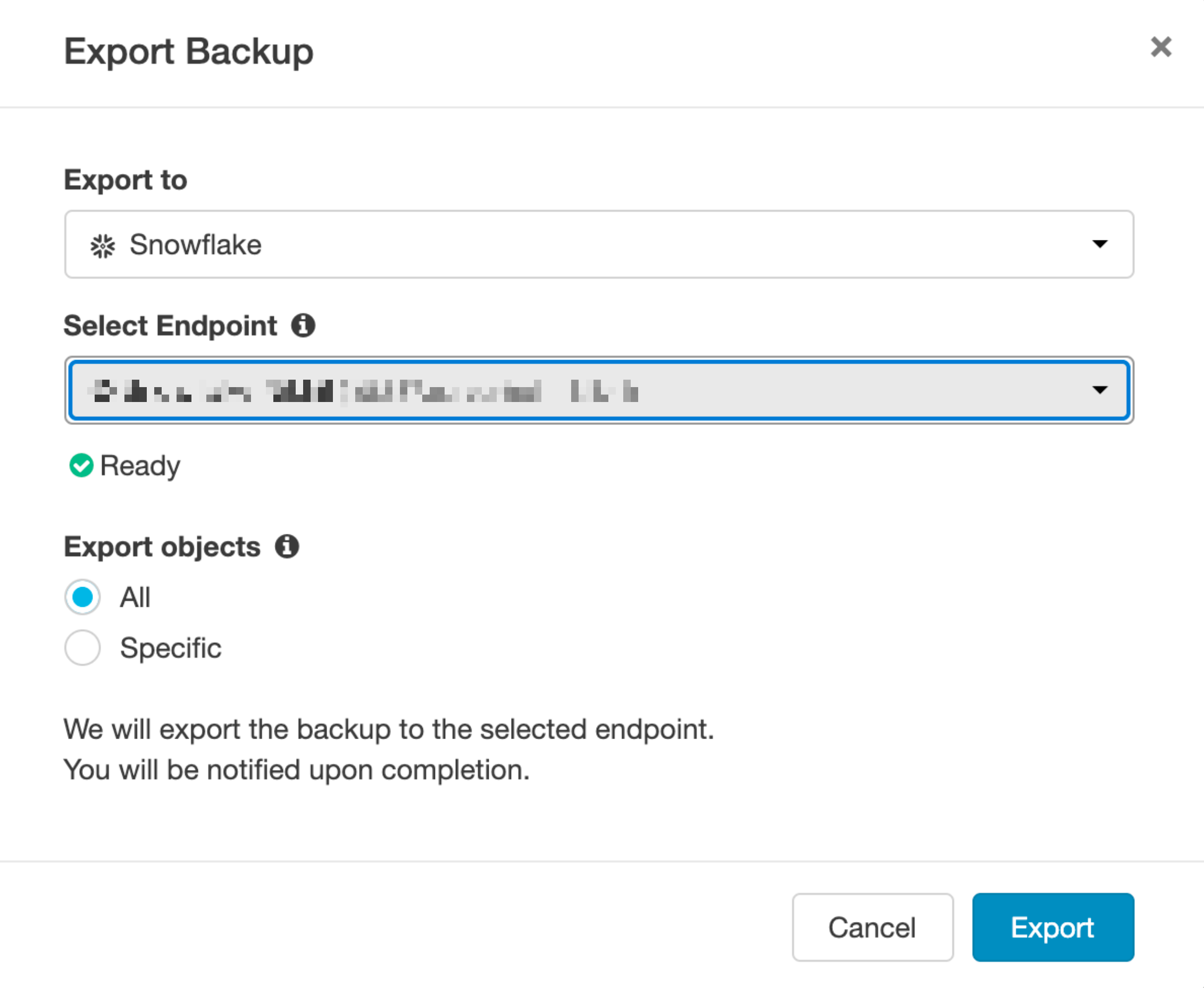Open the Snowflake destination combo box
Image resolution: width=1204 pixels, height=988 pixels.
(598, 244)
